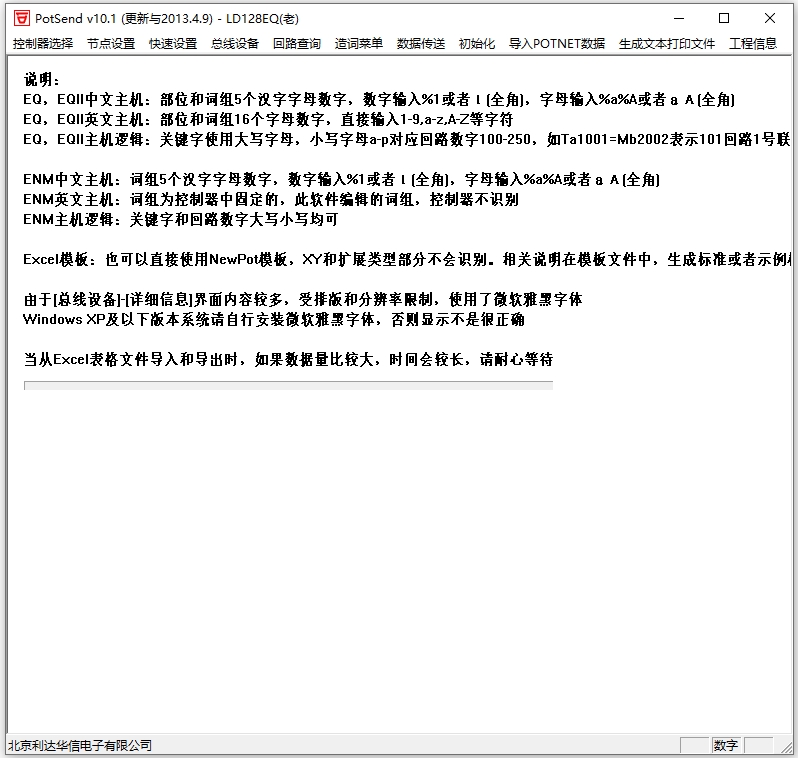Open the 快速设置 menu

(173, 44)
